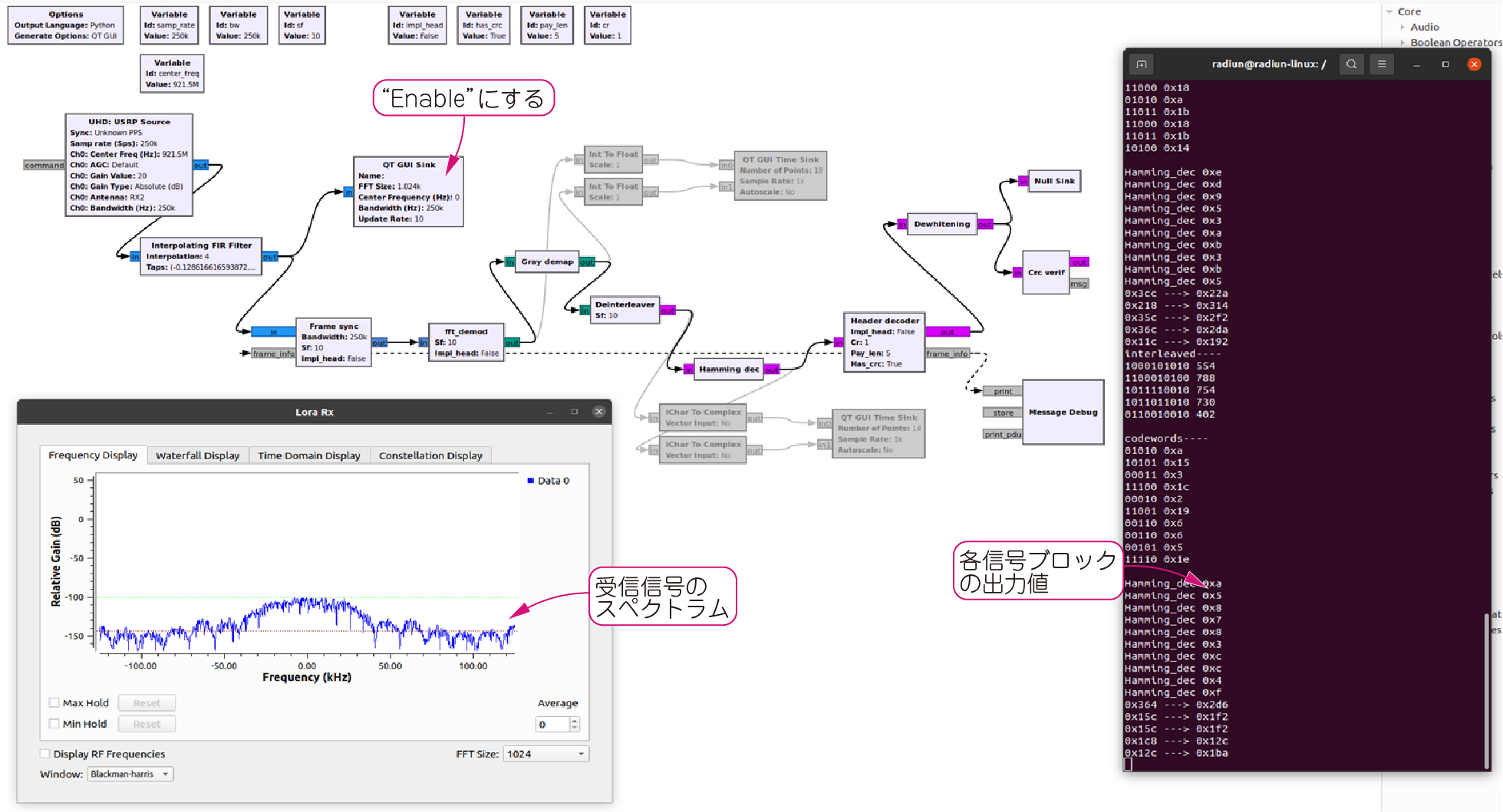Click the Average value spin box

552,725
